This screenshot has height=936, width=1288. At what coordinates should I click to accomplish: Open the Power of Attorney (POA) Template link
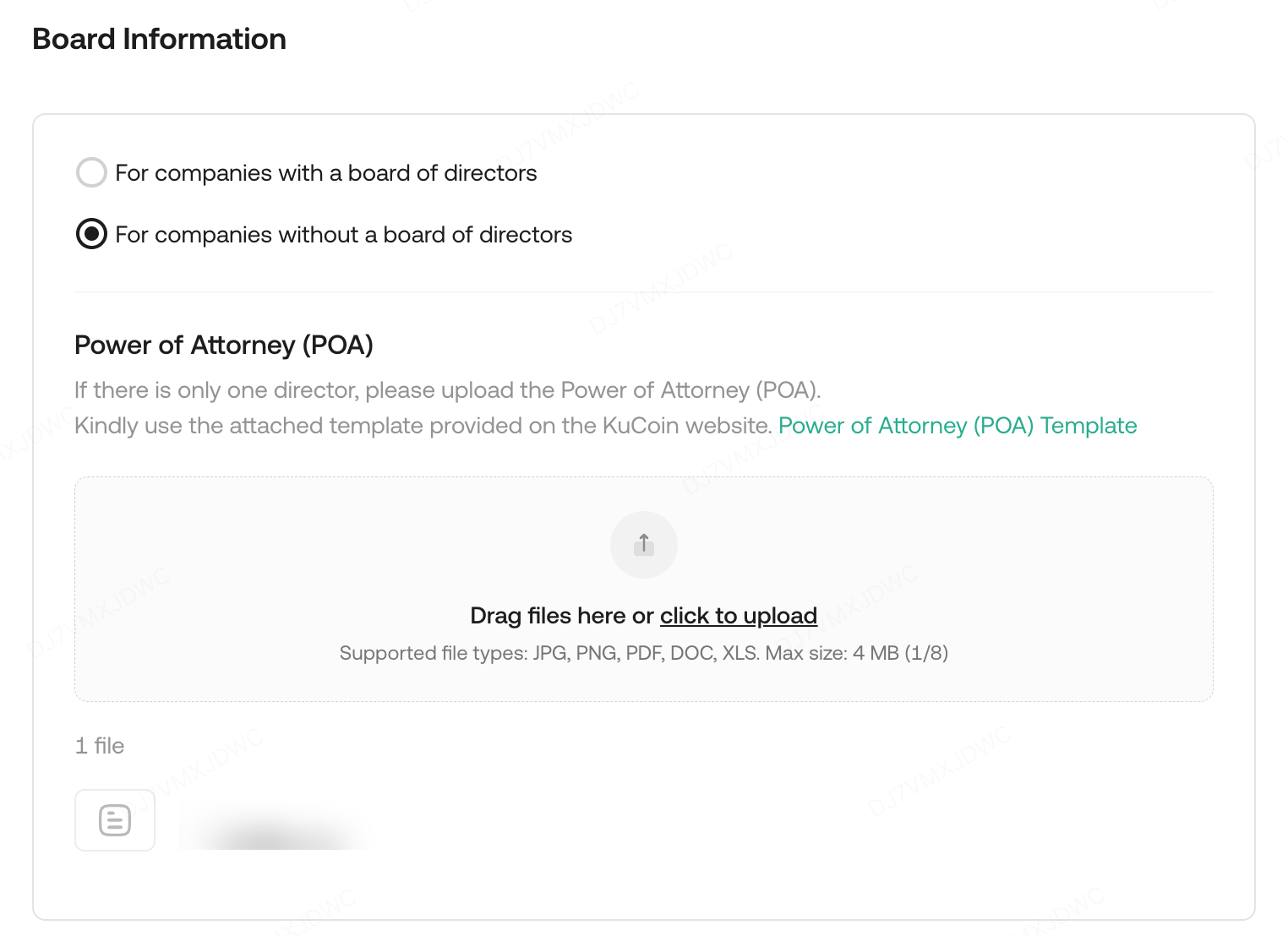tap(957, 426)
